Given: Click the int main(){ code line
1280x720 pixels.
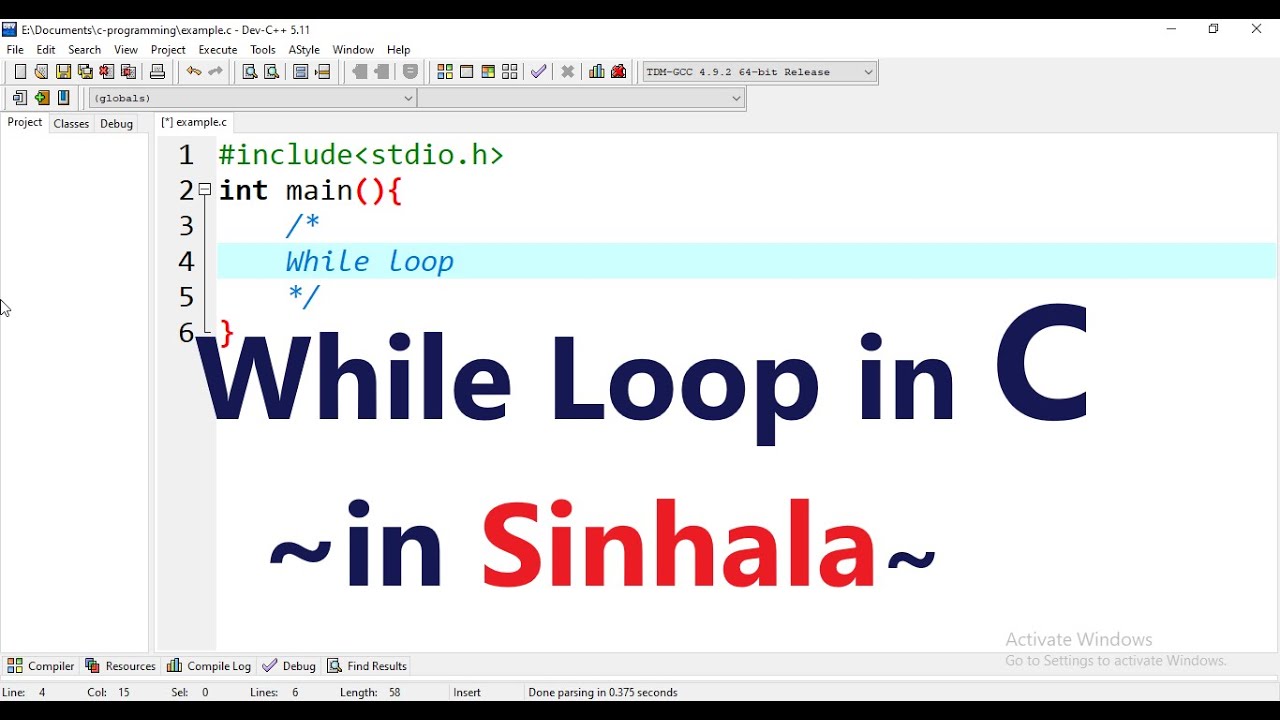Looking at the screenshot, I should pyautogui.click(x=310, y=191).
